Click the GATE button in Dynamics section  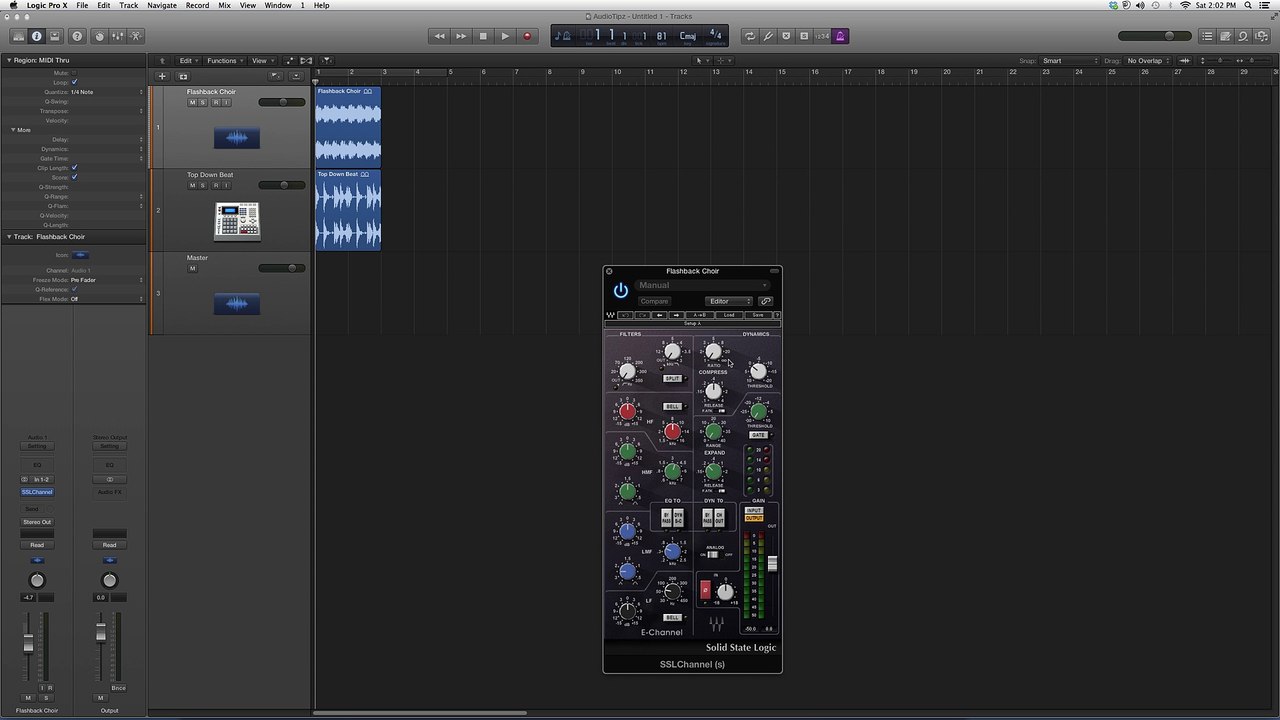(759, 435)
